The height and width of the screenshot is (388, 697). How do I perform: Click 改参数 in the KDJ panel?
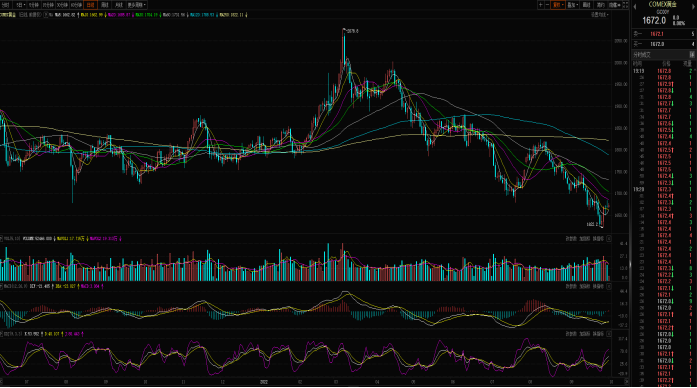point(571,333)
